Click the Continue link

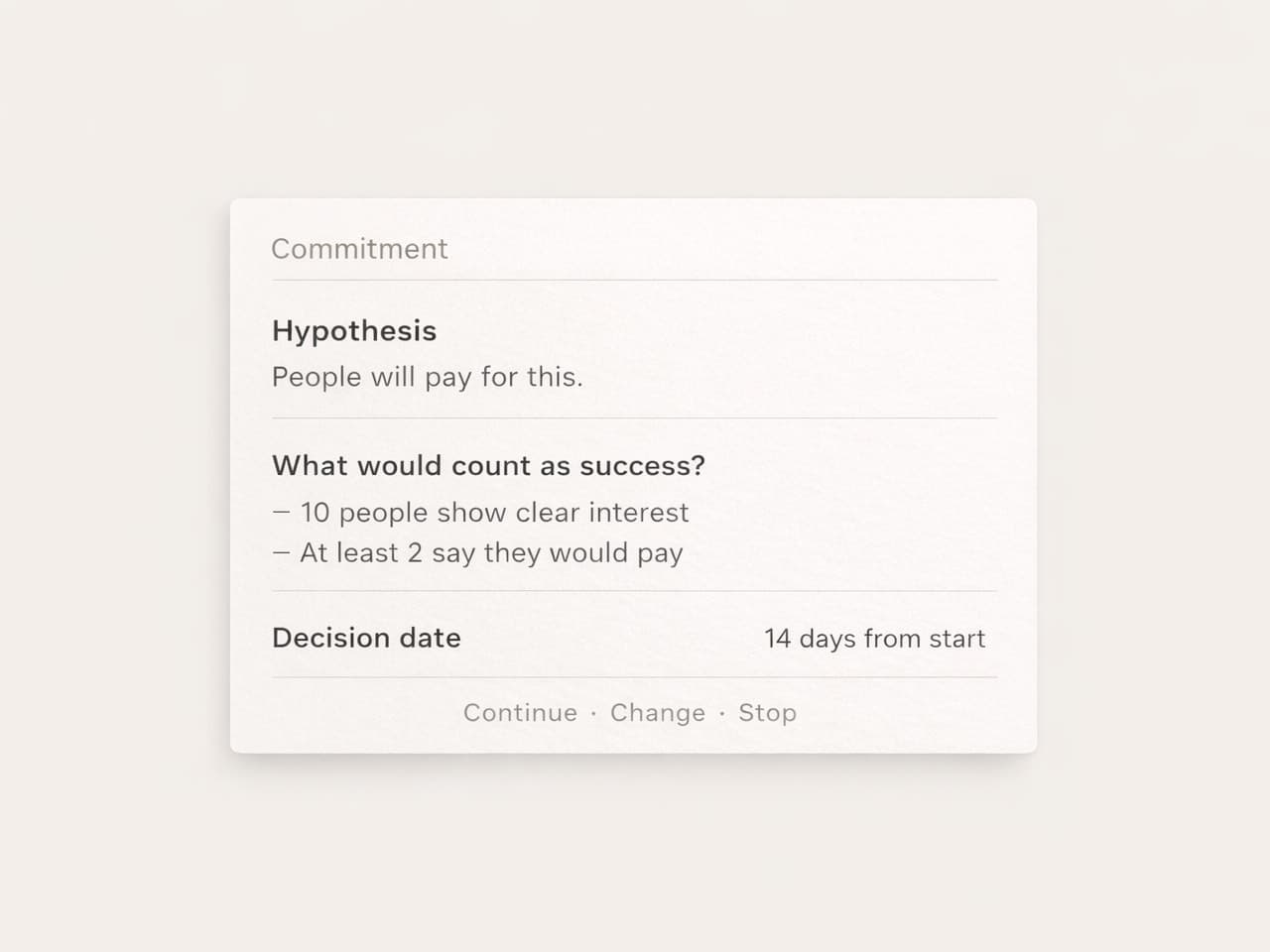pyautogui.click(x=520, y=713)
